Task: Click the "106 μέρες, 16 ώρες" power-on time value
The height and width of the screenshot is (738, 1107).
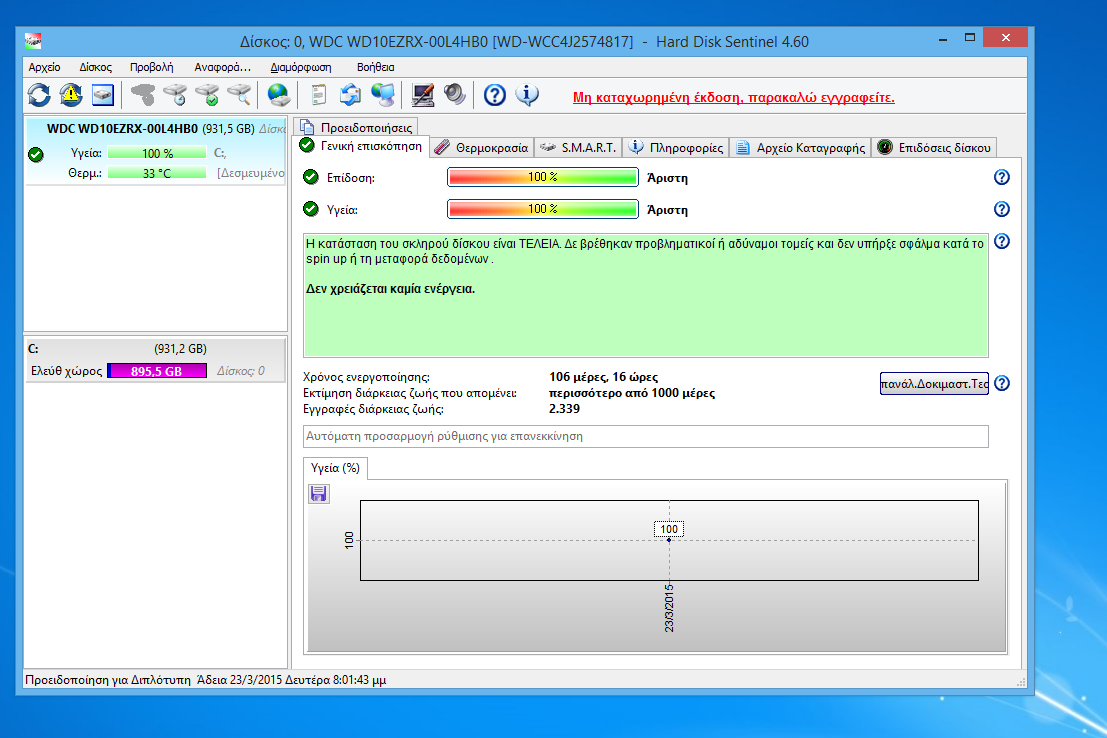Action: coord(604,377)
